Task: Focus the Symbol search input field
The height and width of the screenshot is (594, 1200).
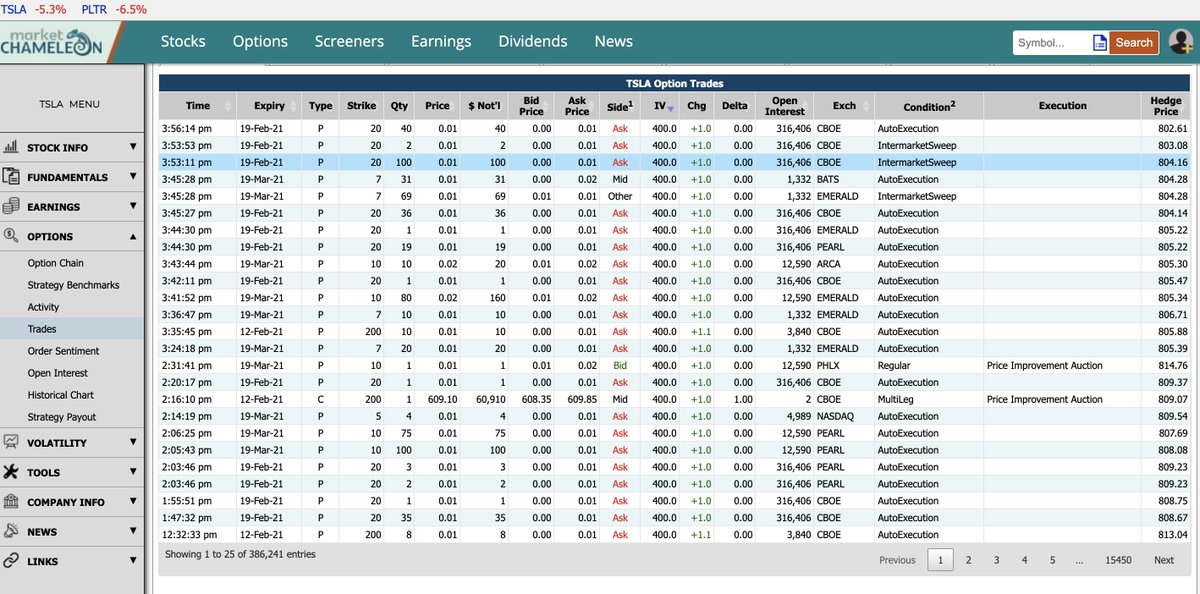Action: (1052, 43)
